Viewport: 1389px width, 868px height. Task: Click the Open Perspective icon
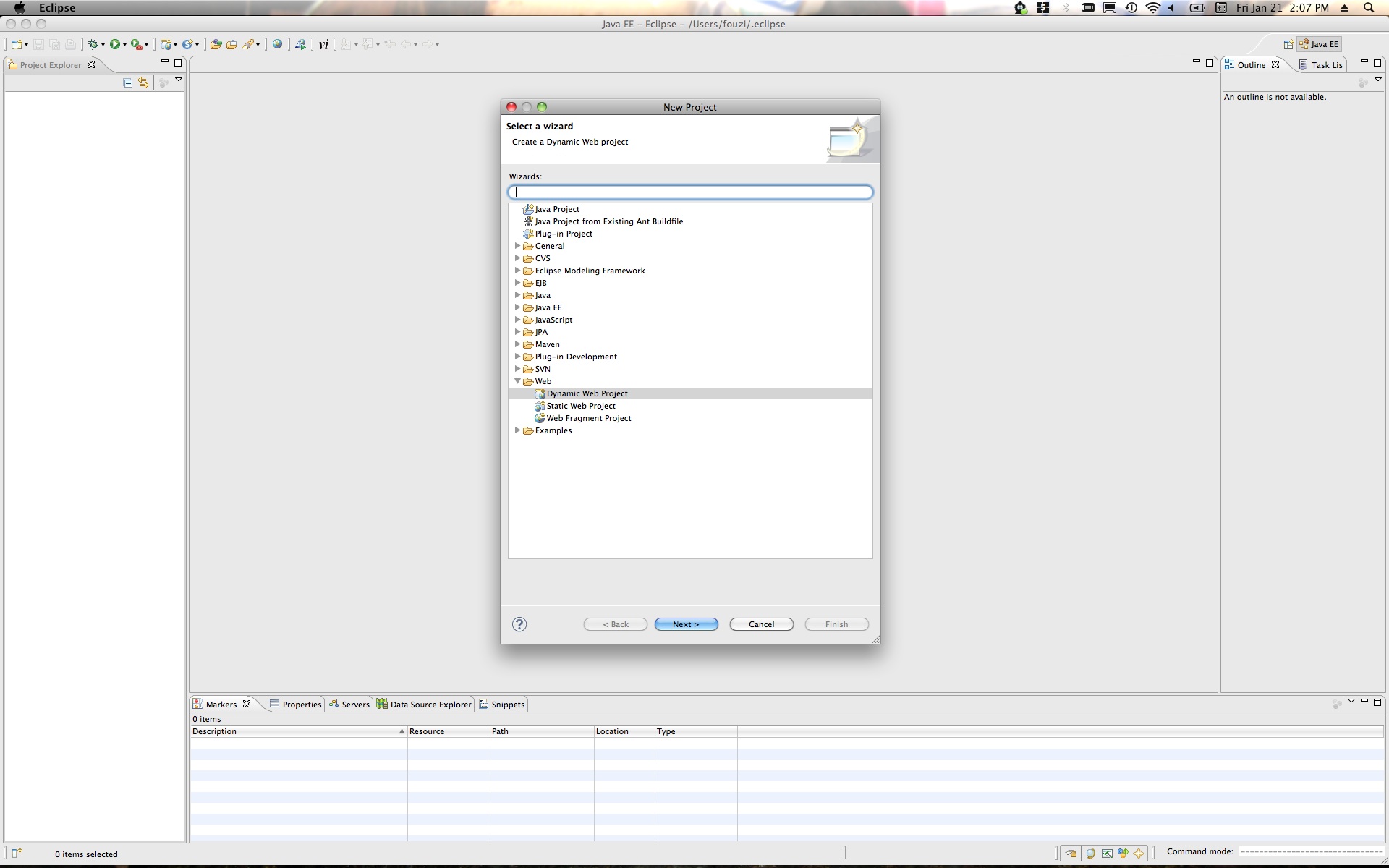point(1288,44)
